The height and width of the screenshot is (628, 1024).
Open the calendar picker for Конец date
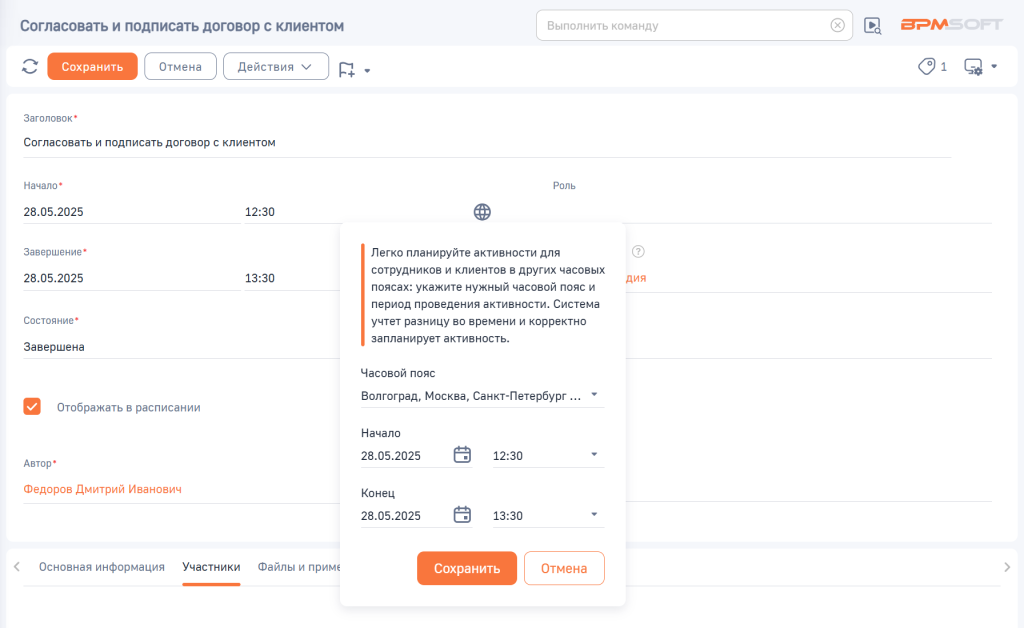click(462, 515)
